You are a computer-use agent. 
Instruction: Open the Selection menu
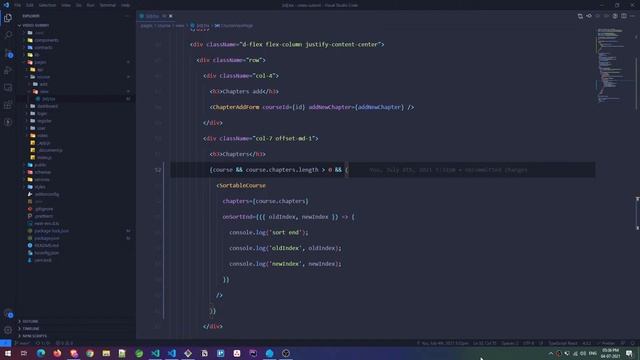click(x=47, y=5)
